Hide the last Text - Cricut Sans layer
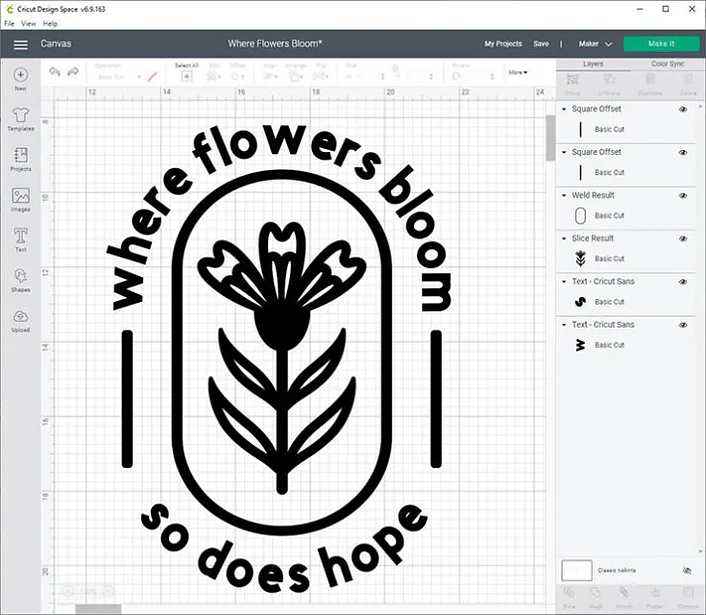Image resolution: width=706 pixels, height=615 pixels. click(x=683, y=325)
